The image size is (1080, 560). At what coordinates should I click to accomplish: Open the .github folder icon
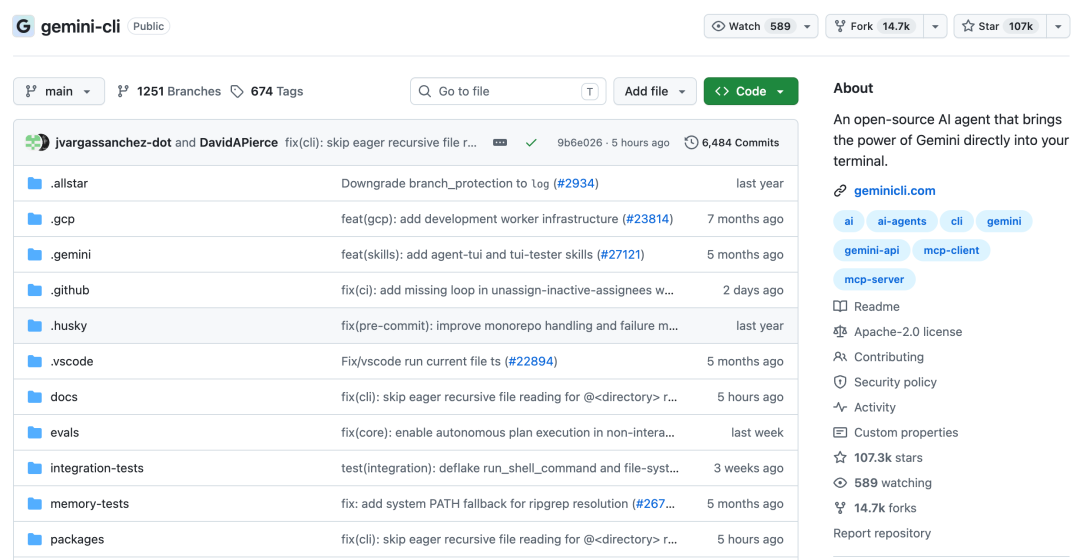click(34, 290)
